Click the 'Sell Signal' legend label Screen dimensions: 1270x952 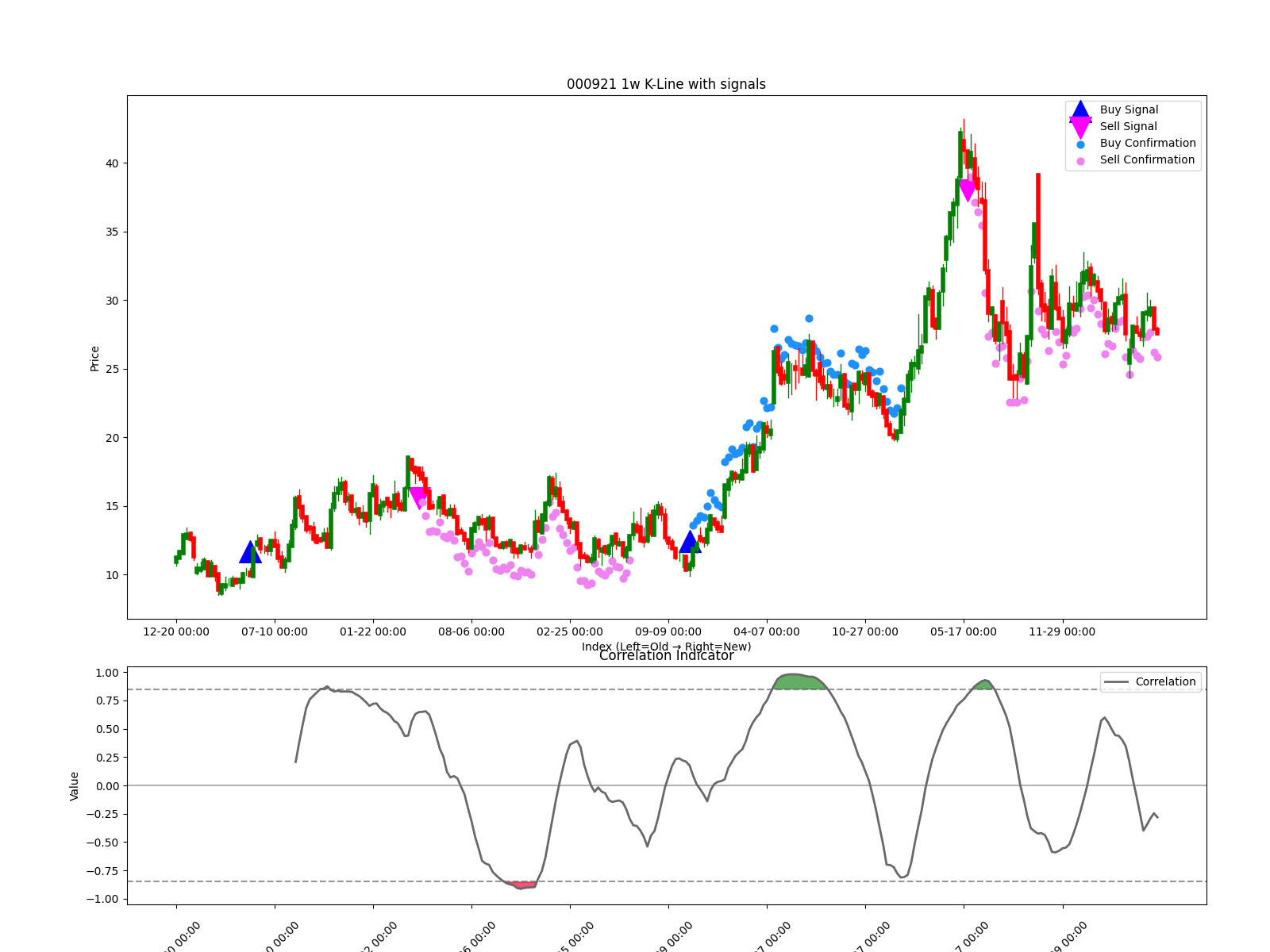coord(1128,126)
